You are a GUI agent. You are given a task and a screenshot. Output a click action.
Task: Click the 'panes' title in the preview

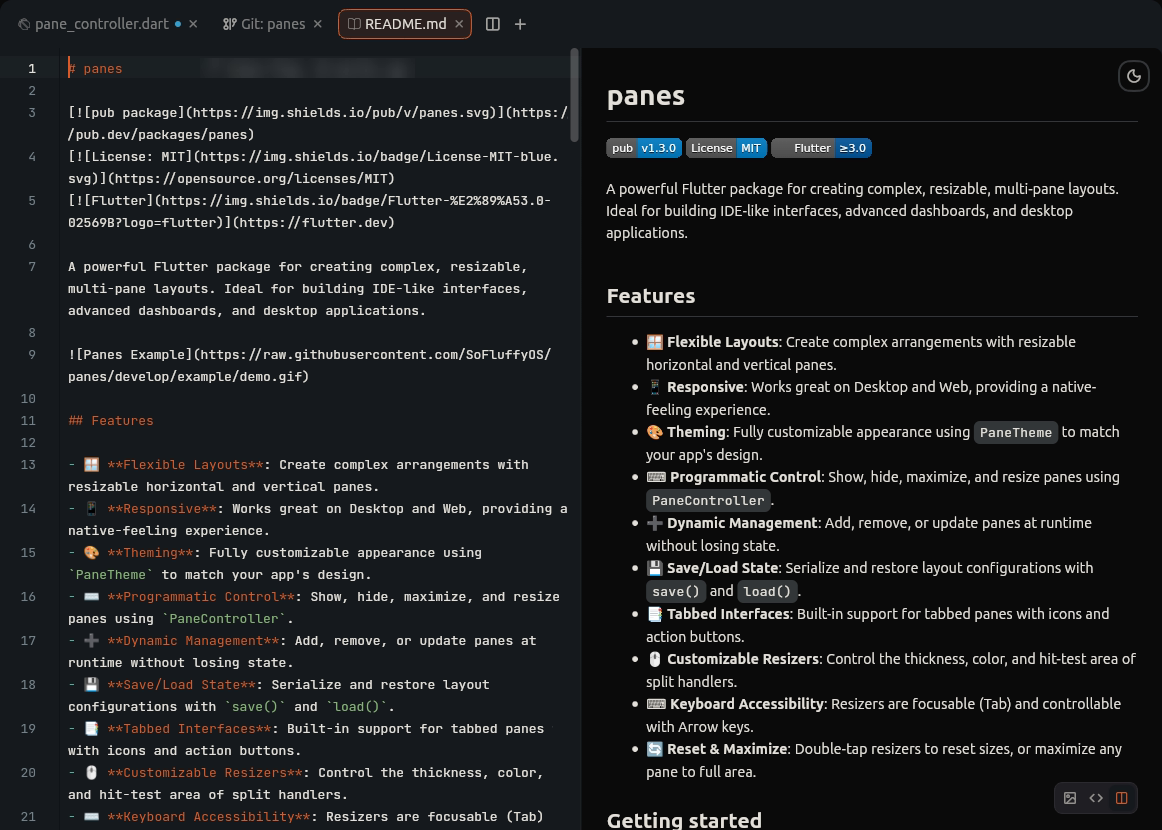[x=645, y=96]
